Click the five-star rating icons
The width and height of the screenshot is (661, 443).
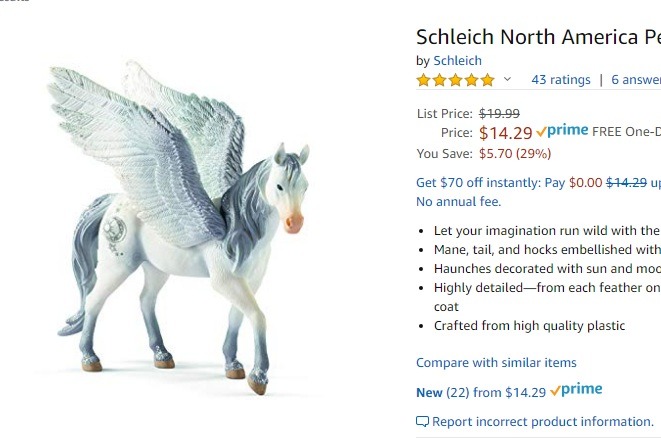click(455, 80)
